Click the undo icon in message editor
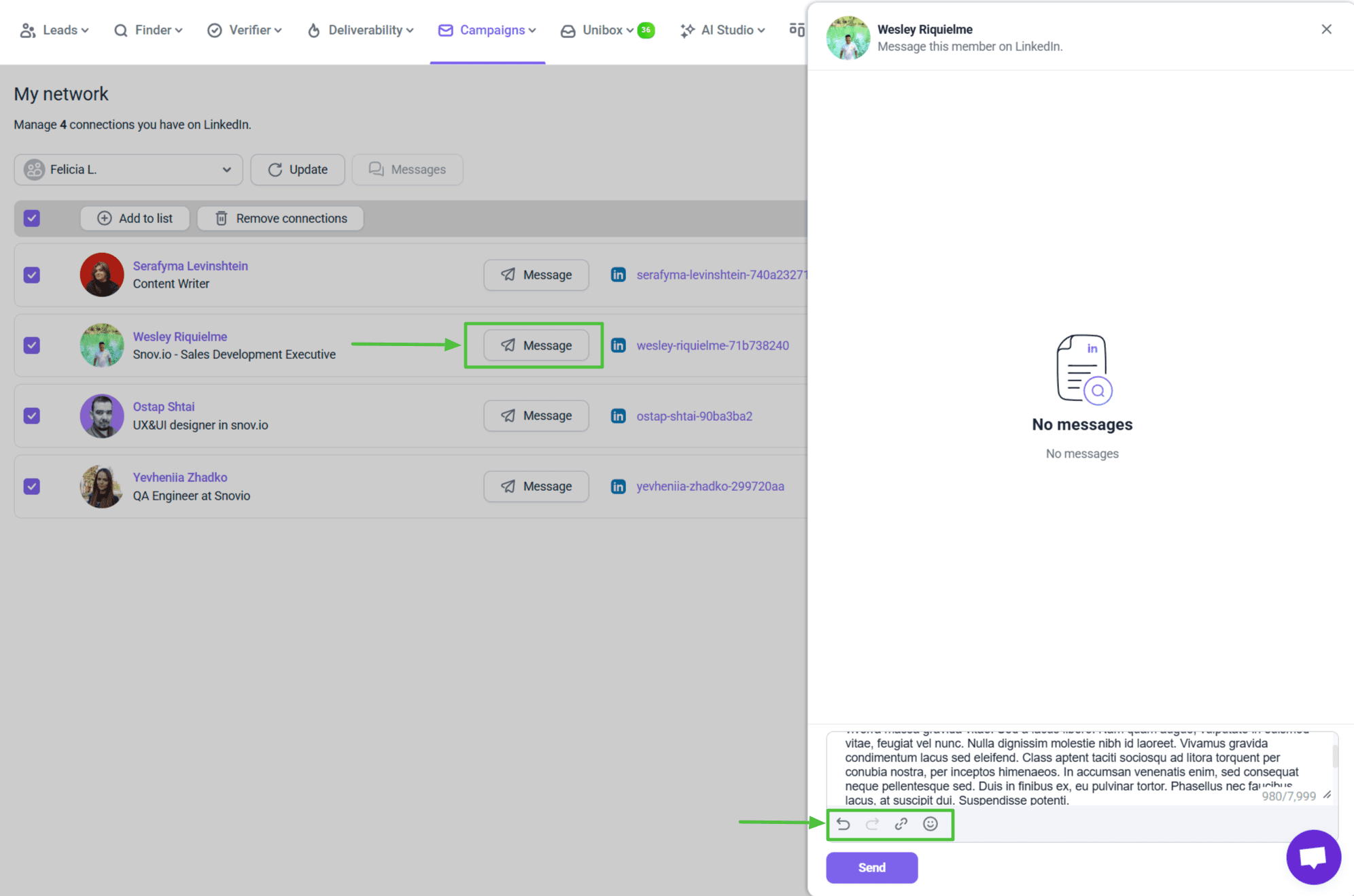The width and height of the screenshot is (1354, 896). pos(844,824)
